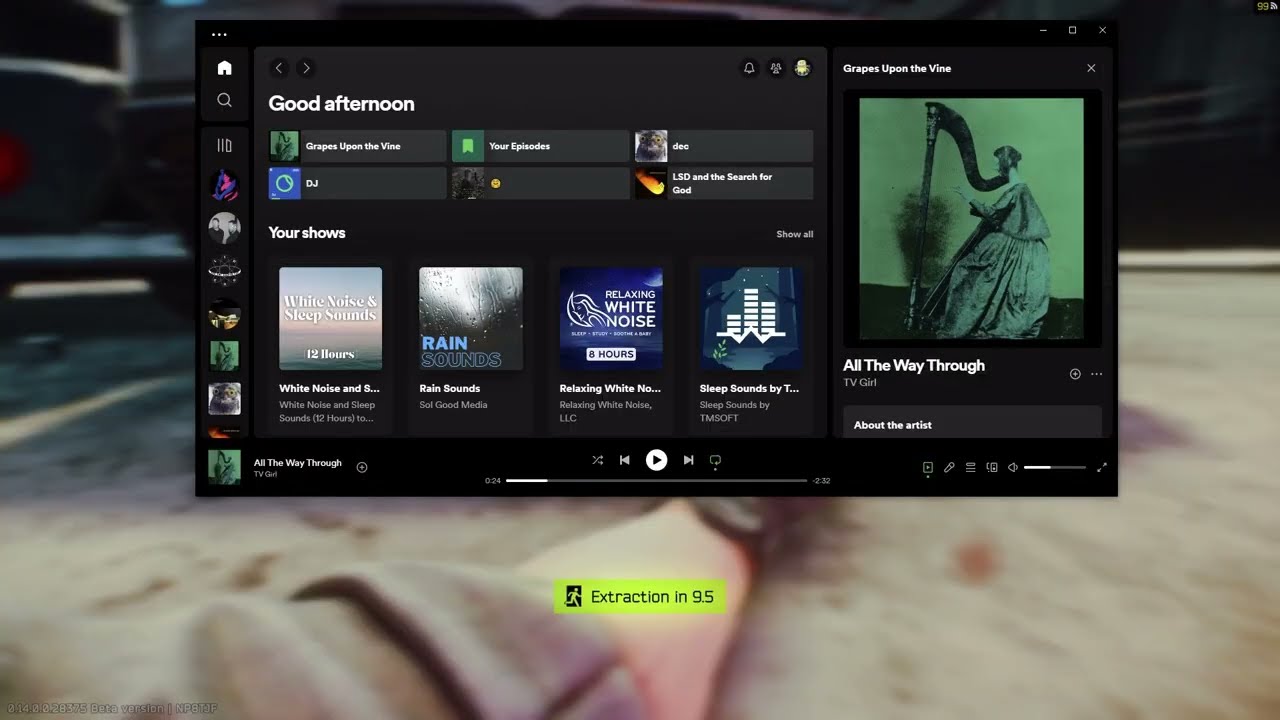Open the Sleep Sounds by TMSOFT show cover

(751, 319)
